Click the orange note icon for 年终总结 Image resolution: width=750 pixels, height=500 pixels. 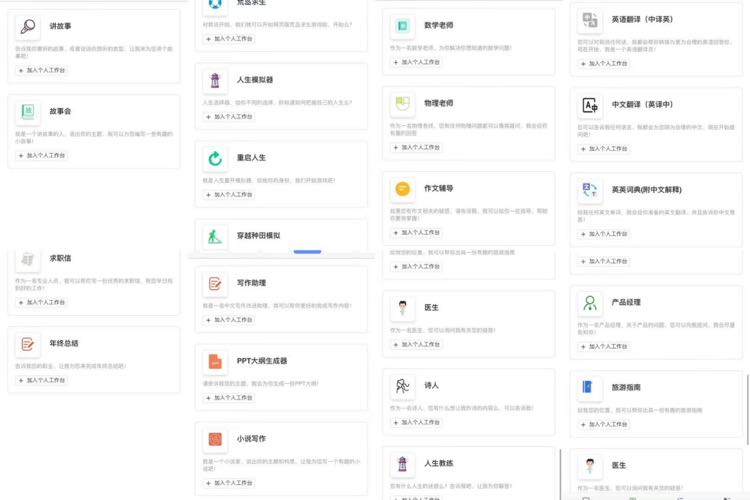click(x=28, y=344)
